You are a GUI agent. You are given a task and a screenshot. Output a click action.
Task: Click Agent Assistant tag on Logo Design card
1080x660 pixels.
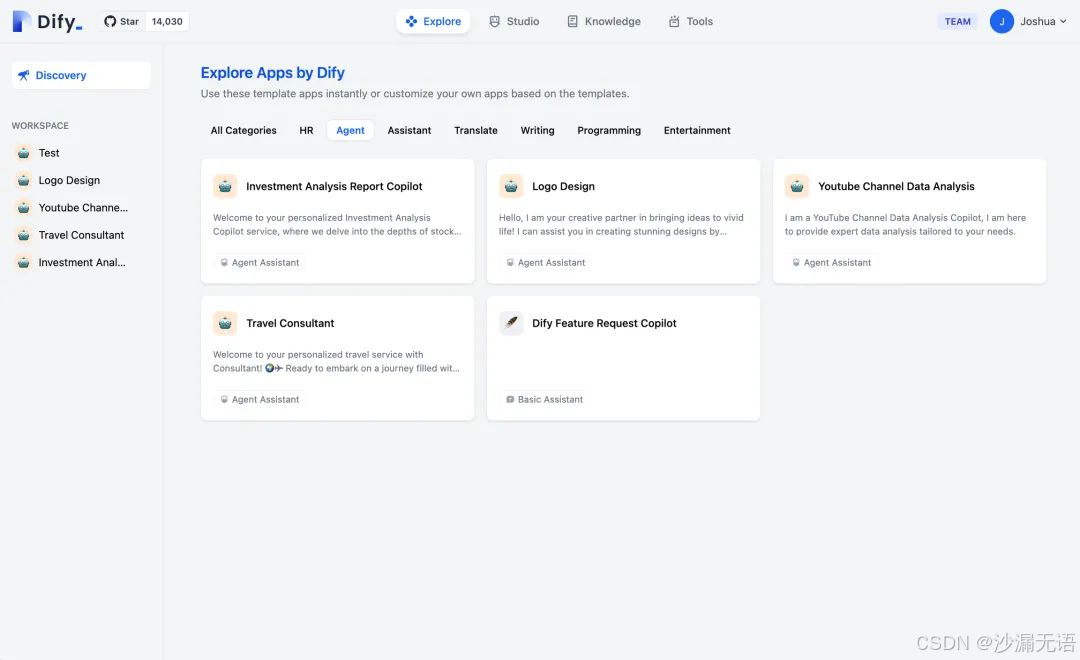tap(546, 262)
